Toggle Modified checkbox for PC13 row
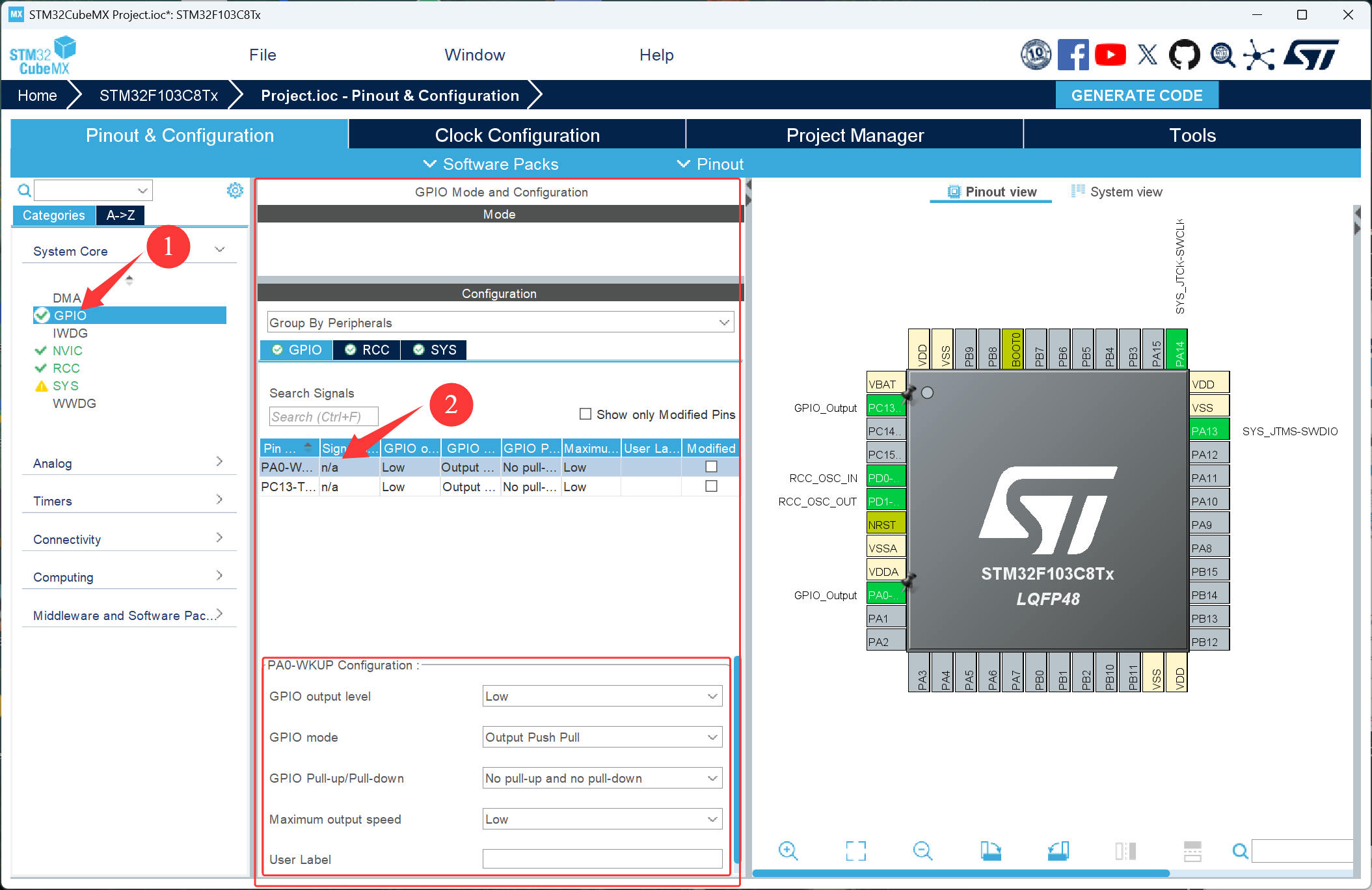The height and width of the screenshot is (890, 1372). (711, 486)
